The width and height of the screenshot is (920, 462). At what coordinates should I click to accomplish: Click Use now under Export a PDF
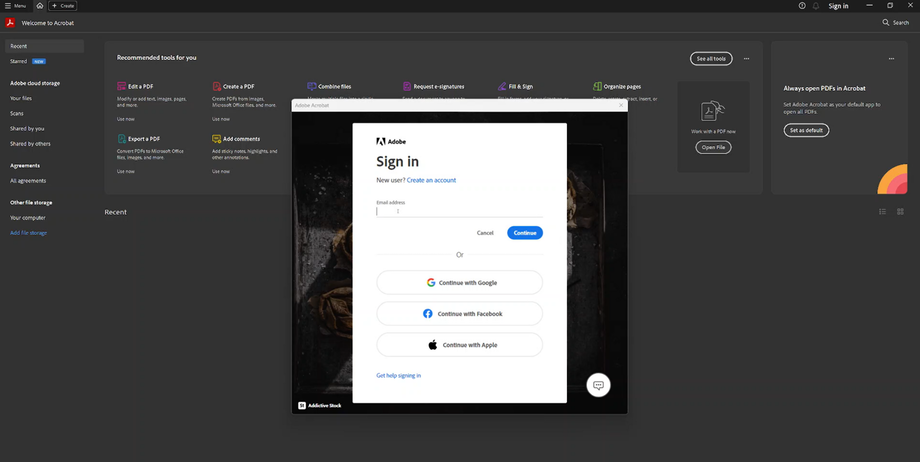click(x=126, y=171)
